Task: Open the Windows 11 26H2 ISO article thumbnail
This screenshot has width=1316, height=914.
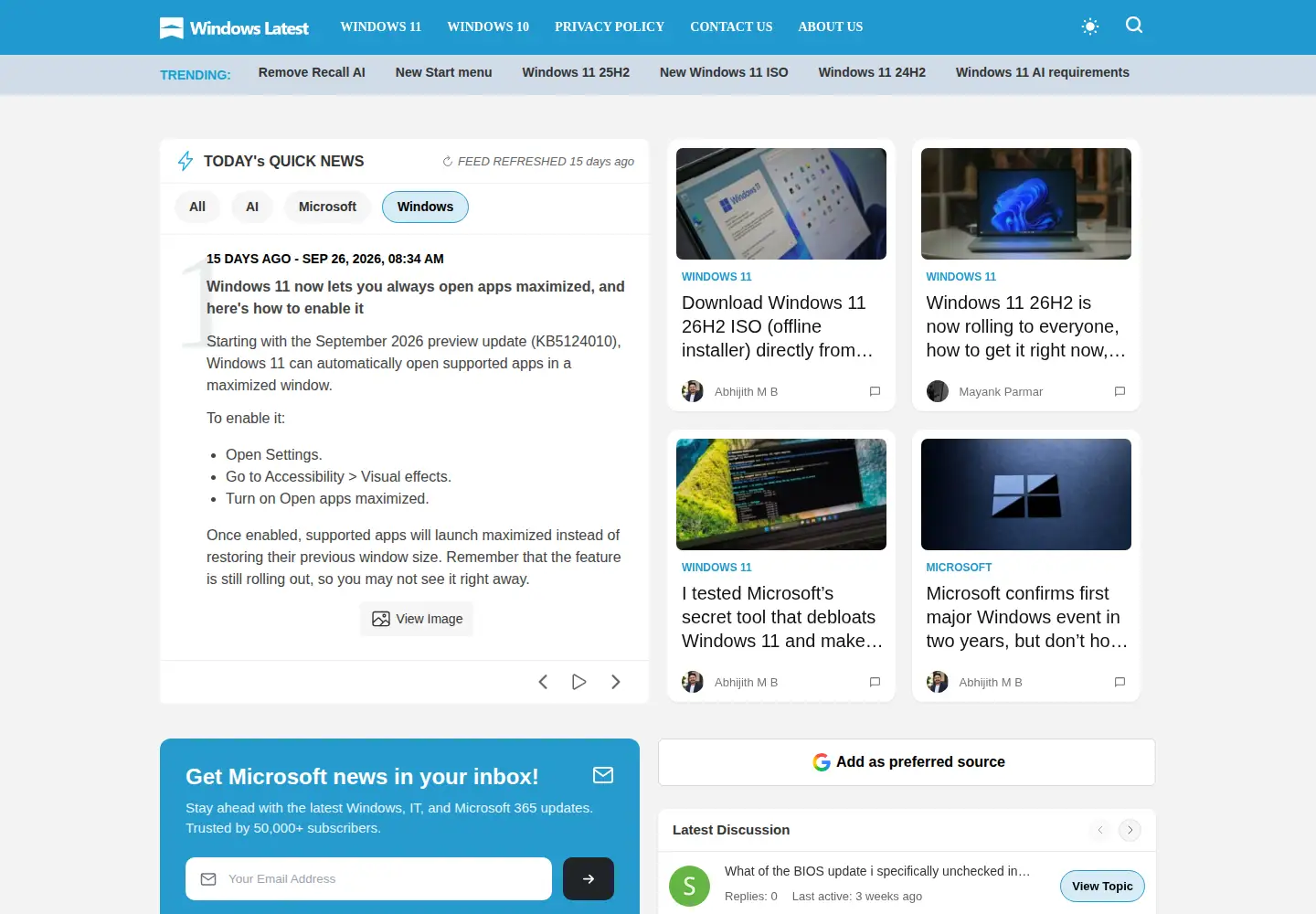Action: pyautogui.click(x=781, y=204)
